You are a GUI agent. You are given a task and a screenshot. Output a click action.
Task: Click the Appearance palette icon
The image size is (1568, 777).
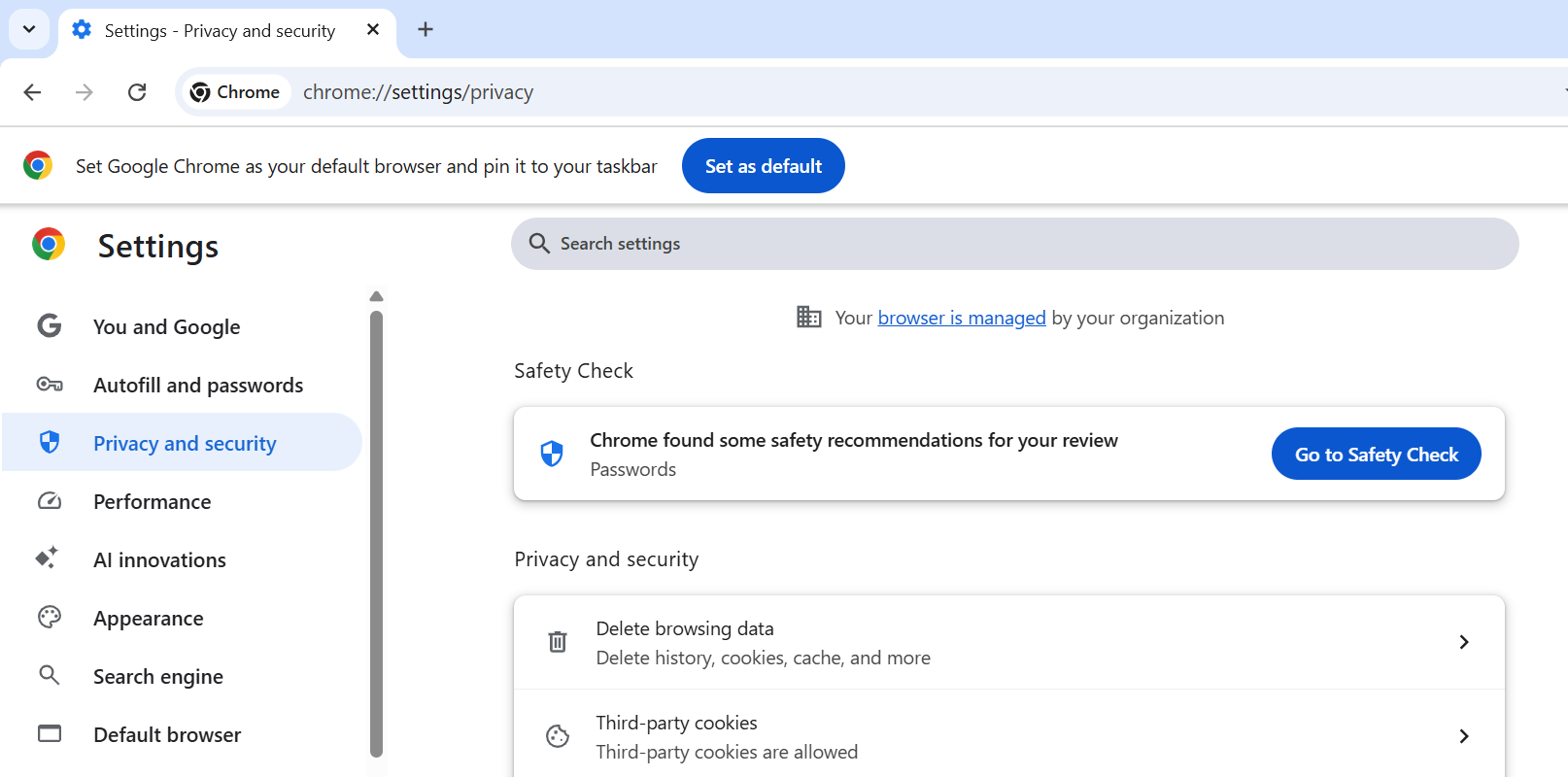click(50, 617)
